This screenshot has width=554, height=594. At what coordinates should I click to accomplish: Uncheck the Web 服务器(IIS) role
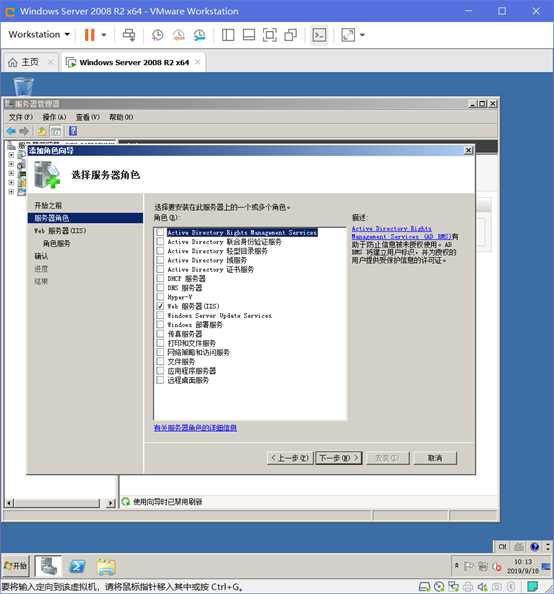click(160, 306)
